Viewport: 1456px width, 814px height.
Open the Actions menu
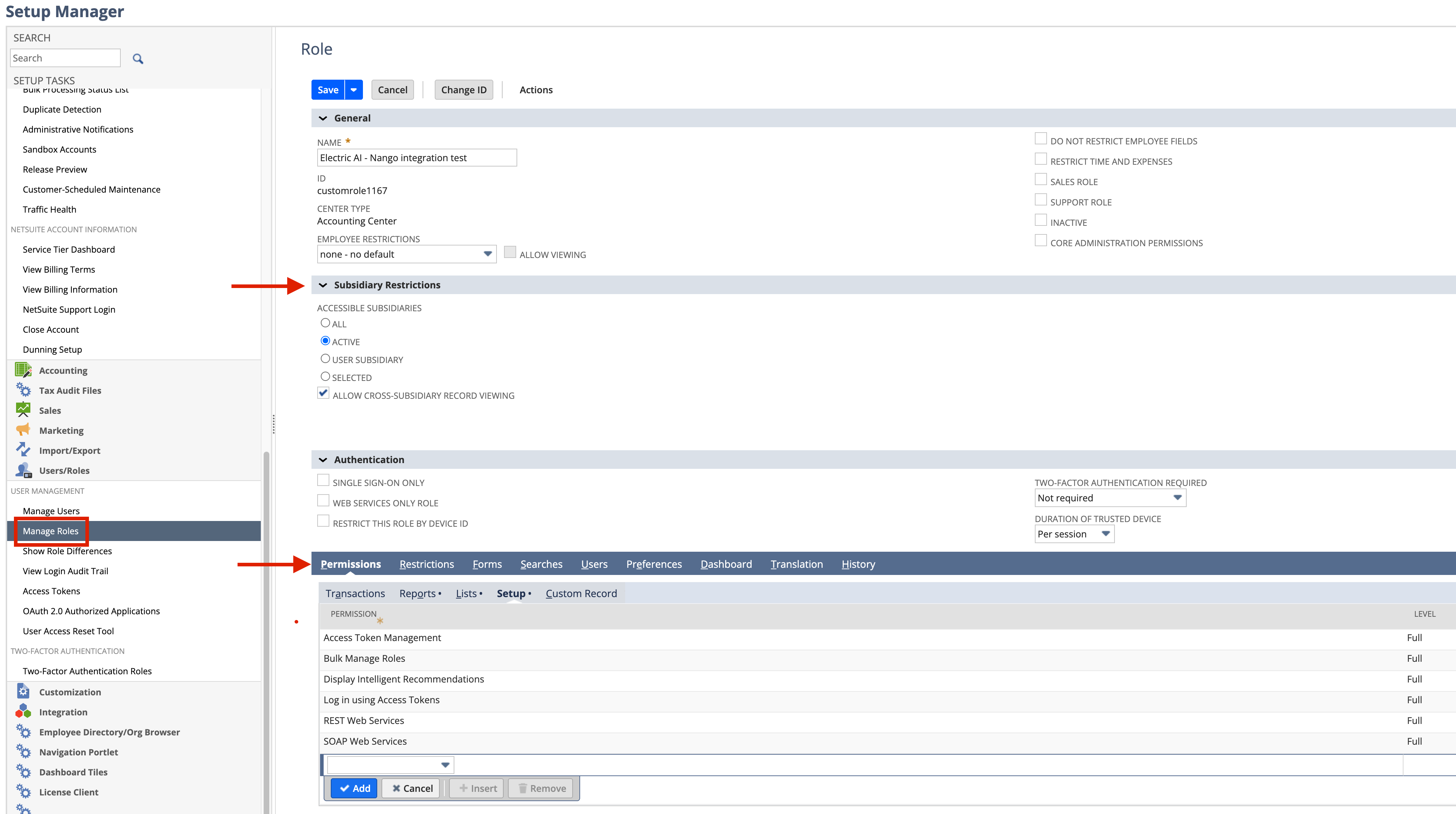click(x=536, y=90)
